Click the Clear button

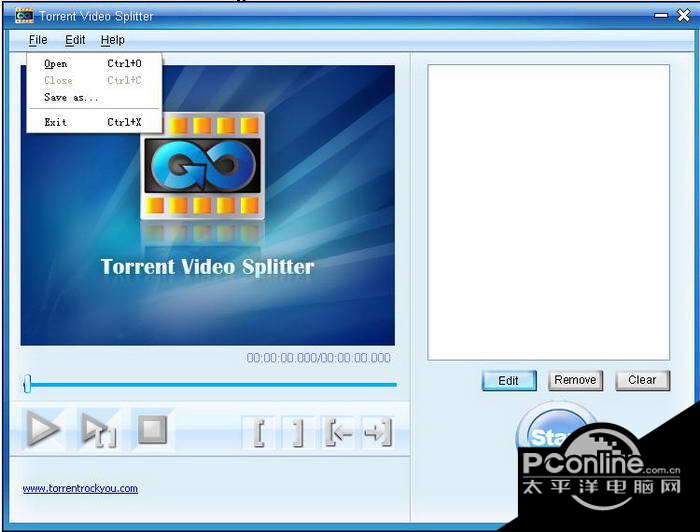point(642,380)
